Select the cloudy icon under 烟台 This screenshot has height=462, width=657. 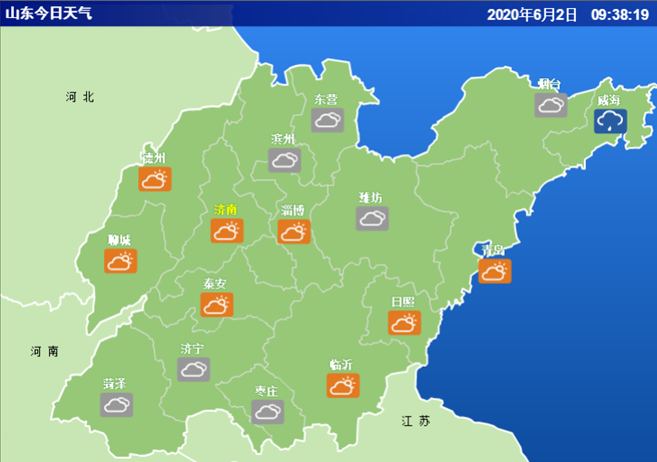pyautogui.click(x=551, y=105)
